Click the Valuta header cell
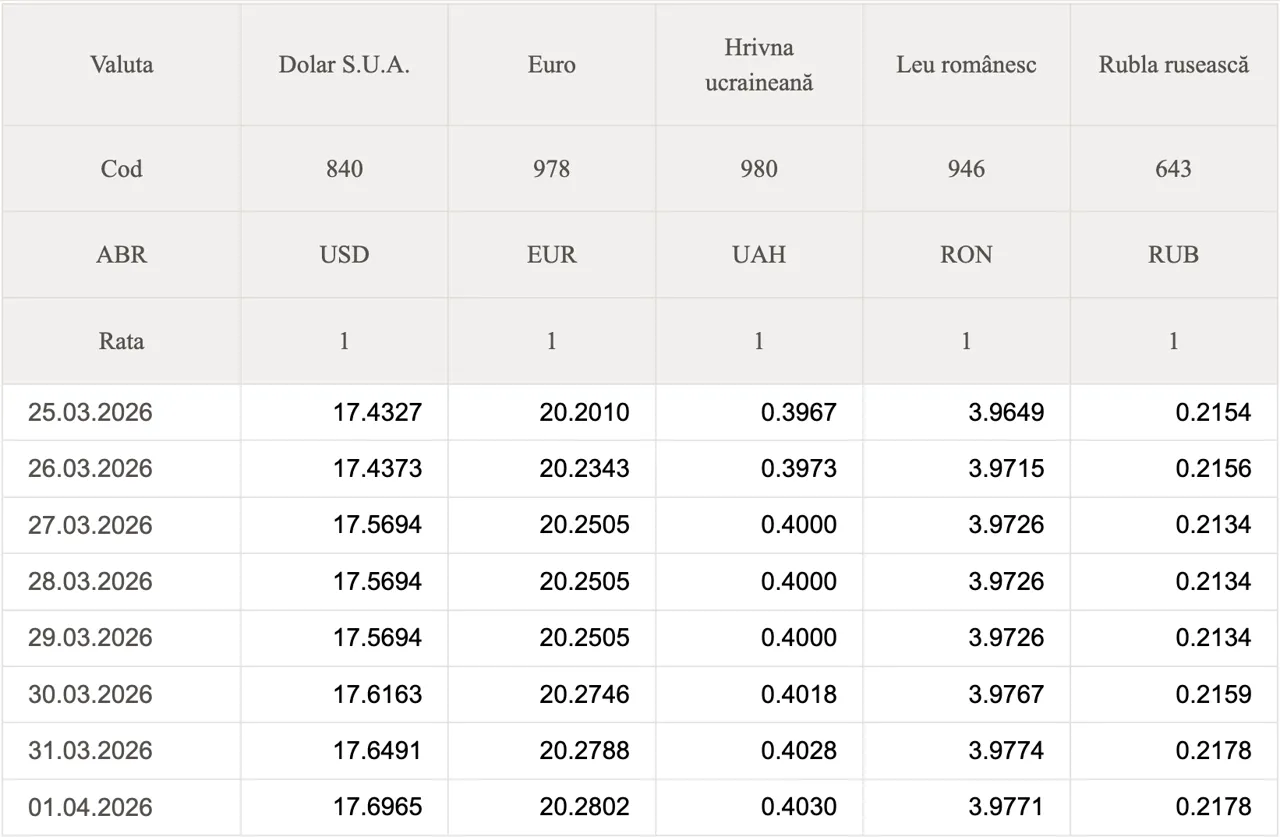Viewport: 1280px width, 837px height. click(121, 65)
